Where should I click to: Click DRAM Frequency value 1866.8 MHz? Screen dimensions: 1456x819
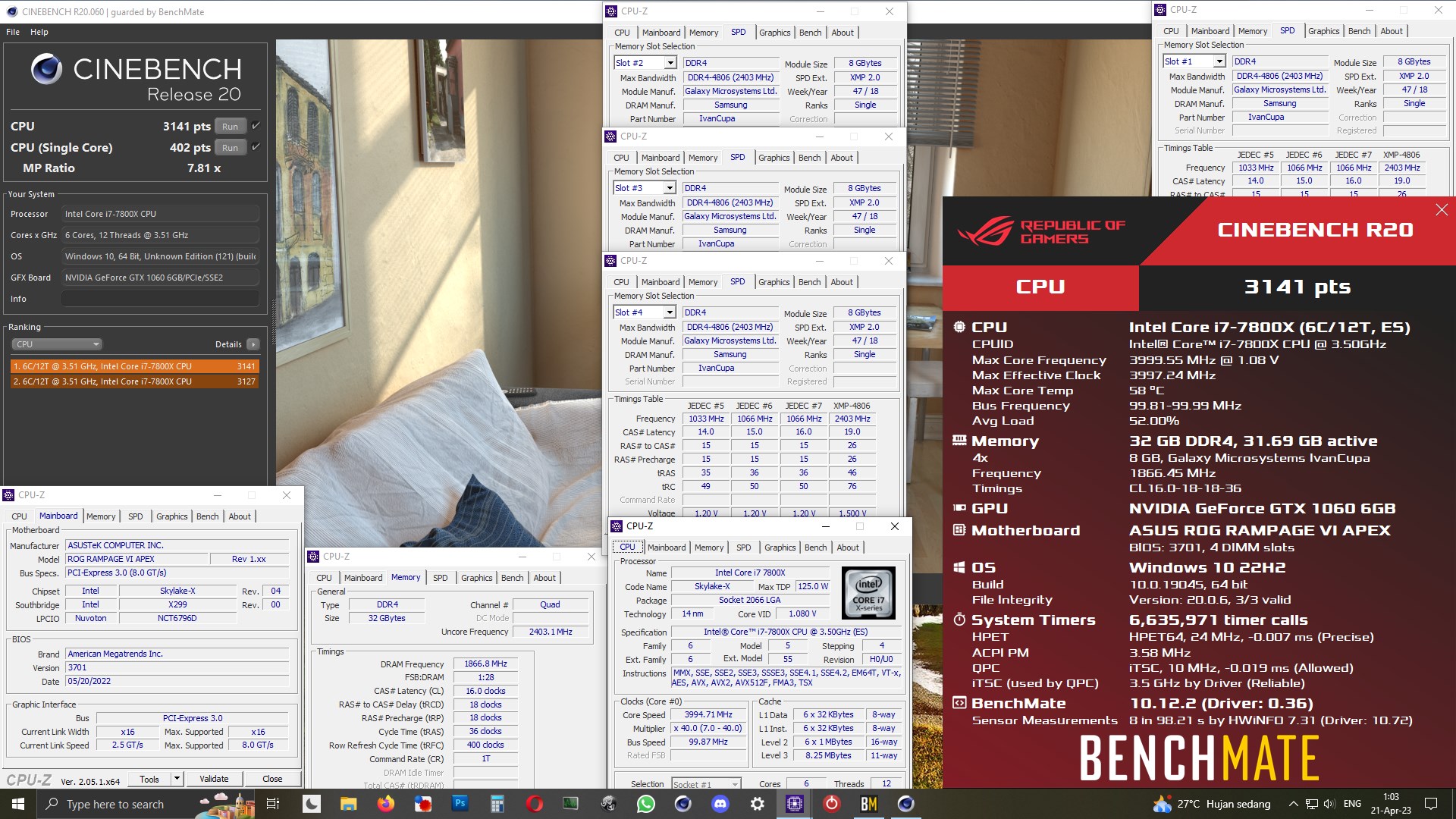click(x=485, y=664)
